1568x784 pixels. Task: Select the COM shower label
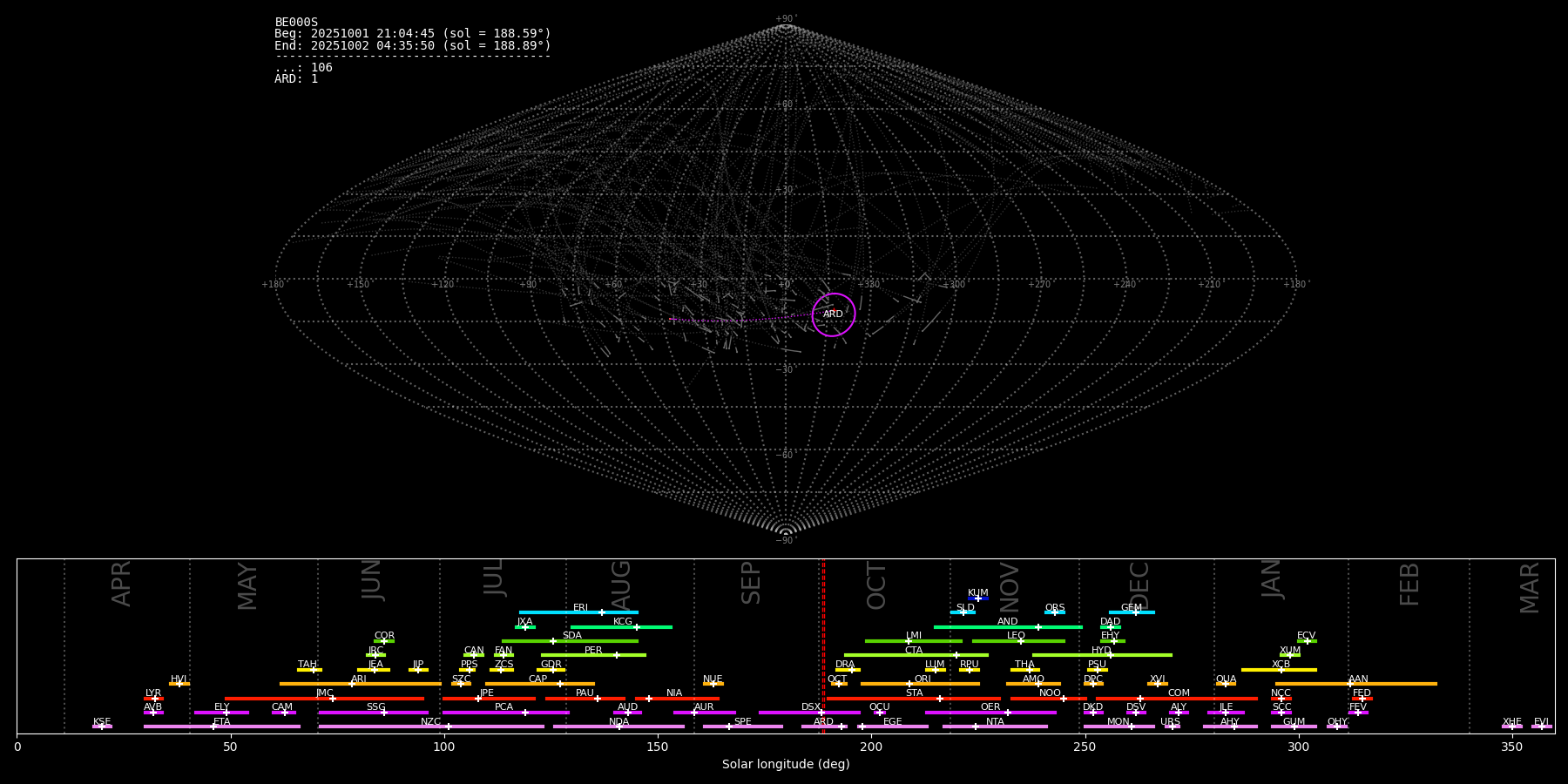(1179, 693)
